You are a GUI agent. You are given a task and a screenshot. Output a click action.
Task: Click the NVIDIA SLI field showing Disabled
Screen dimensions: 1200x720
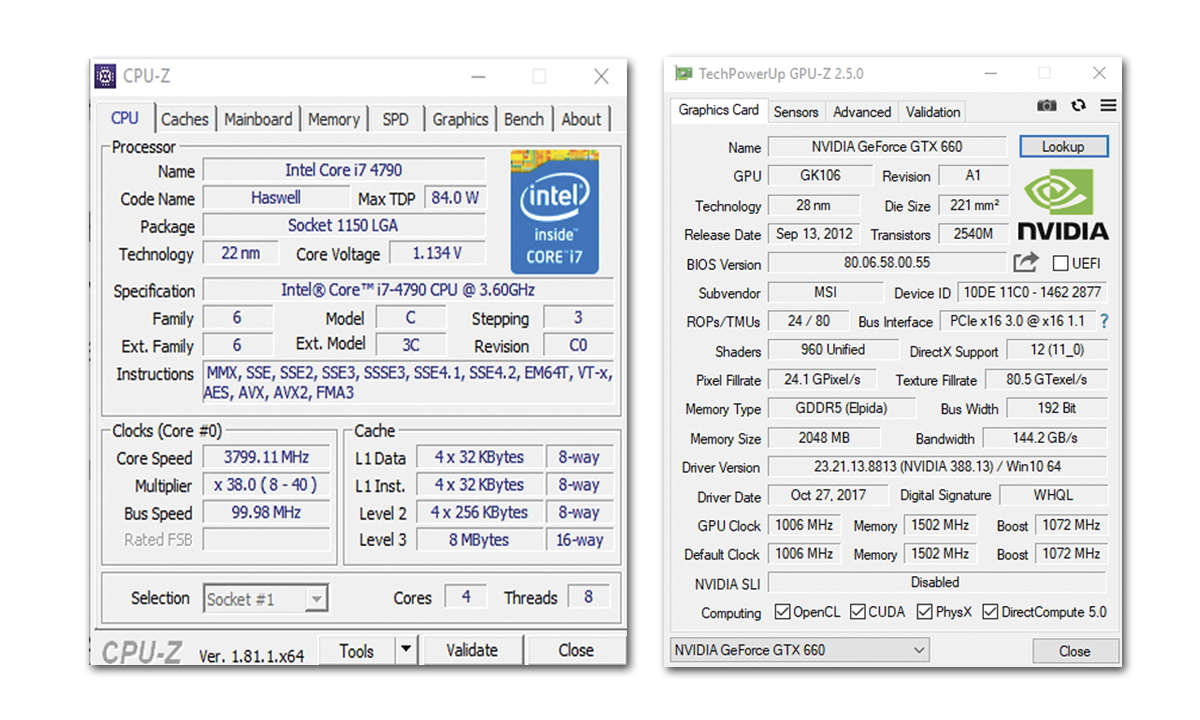[937, 582]
